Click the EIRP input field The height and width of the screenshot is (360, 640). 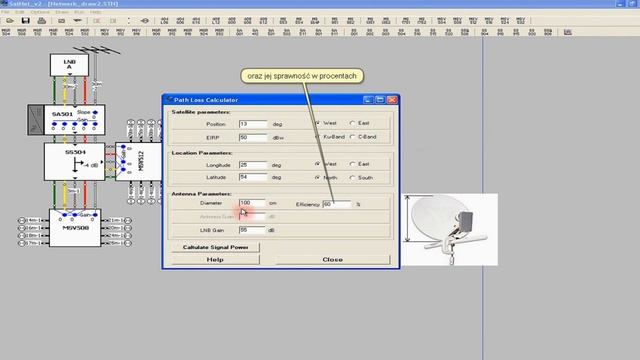253,138
